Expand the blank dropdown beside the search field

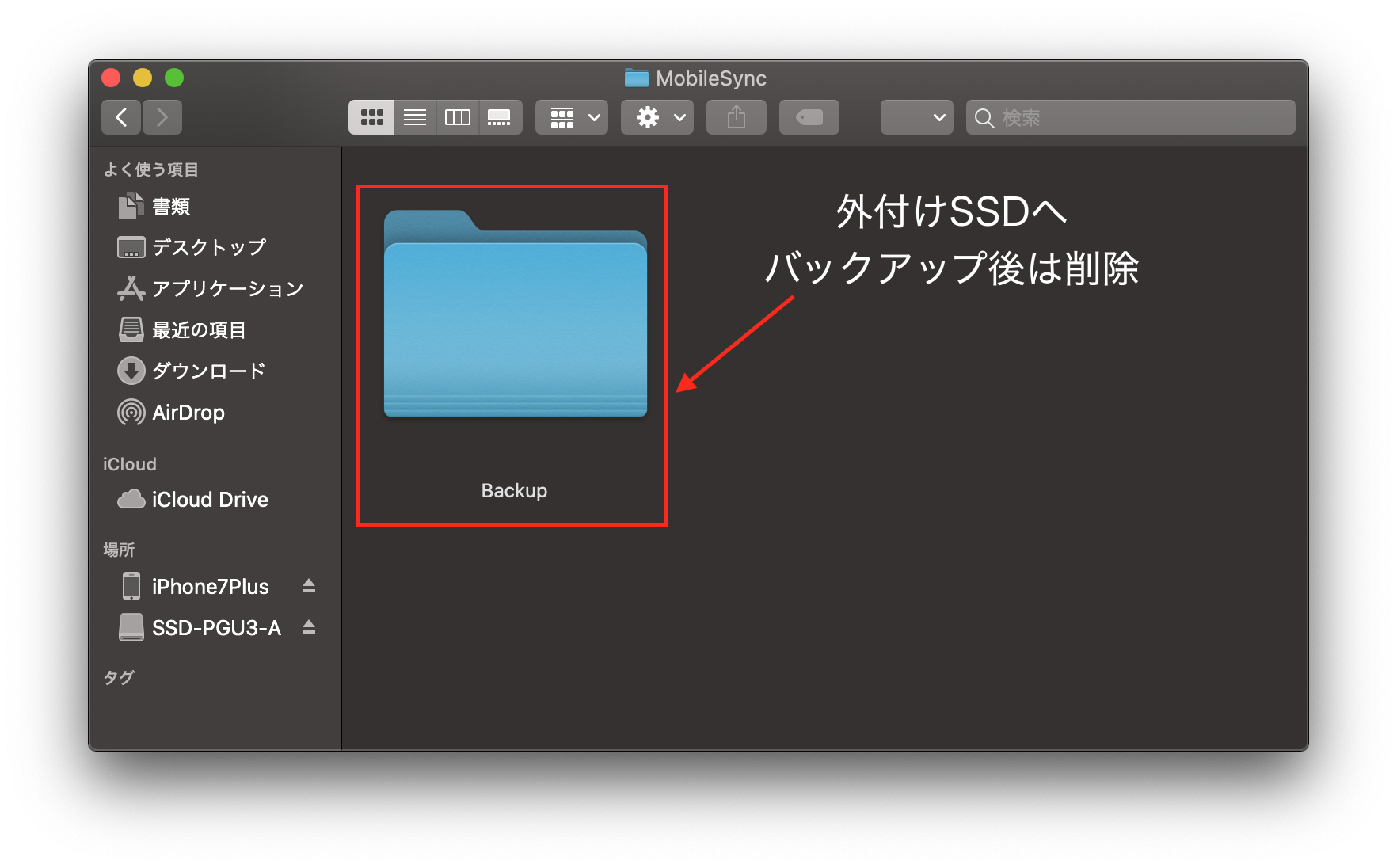pos(916,117)
